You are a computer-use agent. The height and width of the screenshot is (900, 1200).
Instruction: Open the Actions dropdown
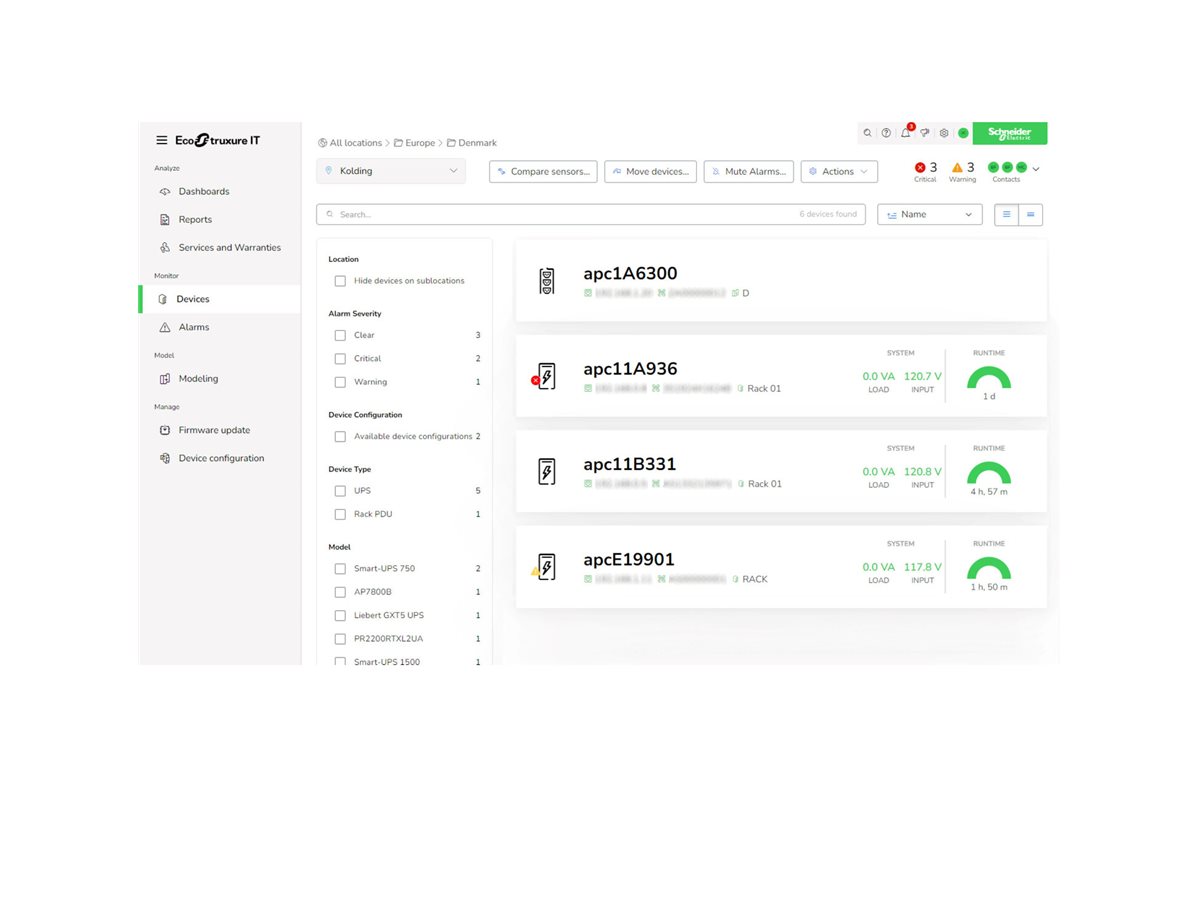click(x=838, y=171)
